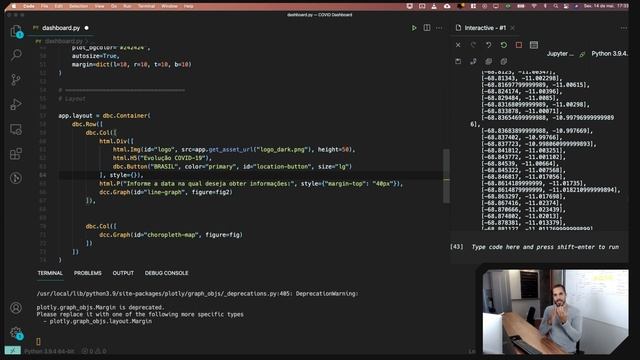The height and width of the screenshot is (360, 640).
Task: Open Spotlight search magnifier in menu bar
Action: [556, 6]
